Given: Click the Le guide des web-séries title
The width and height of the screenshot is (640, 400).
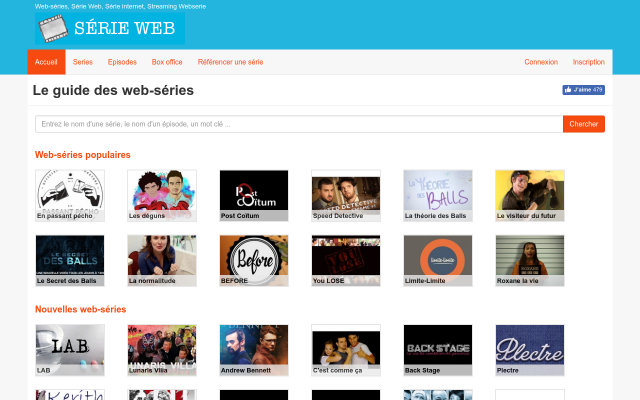Looking at the screenshot, I should coord(113,90).
